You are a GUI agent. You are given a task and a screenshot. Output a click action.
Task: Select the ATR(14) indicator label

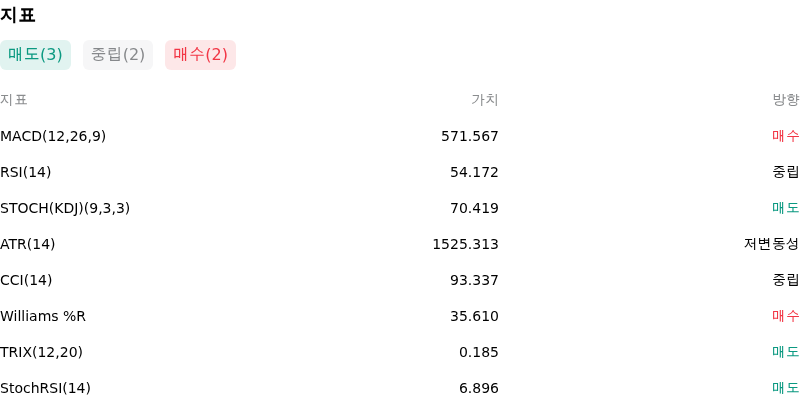tap(28, 244)
